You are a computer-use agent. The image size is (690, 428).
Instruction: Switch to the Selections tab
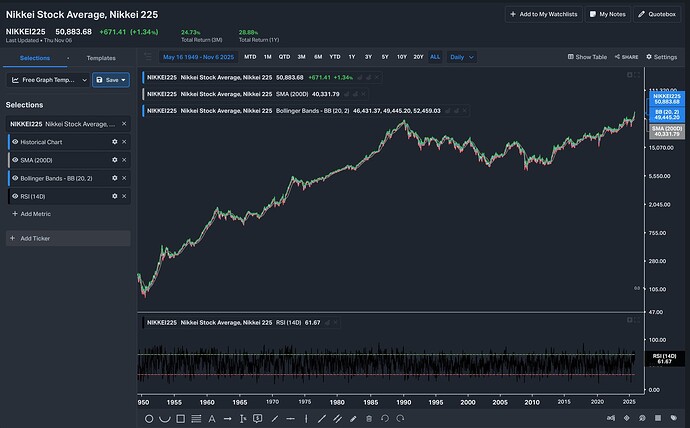click(x=35, y=58)
